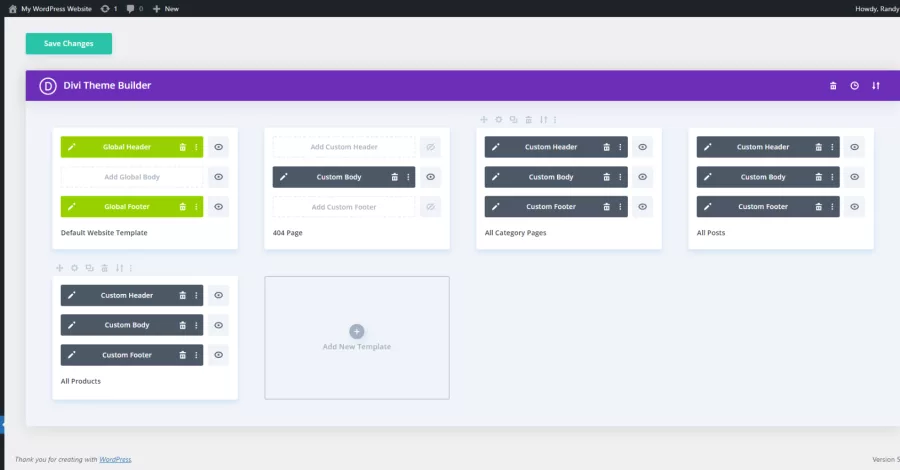Delete template using trash above All Products

pyautogui.click(x=104, y=268)
